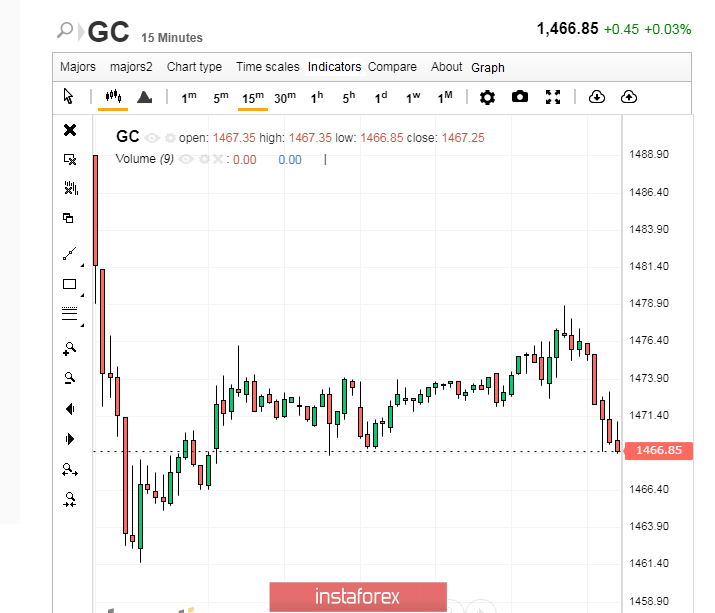Switch to 1 hour timeframe
The image size is (715, 613).
coord(316,97)
